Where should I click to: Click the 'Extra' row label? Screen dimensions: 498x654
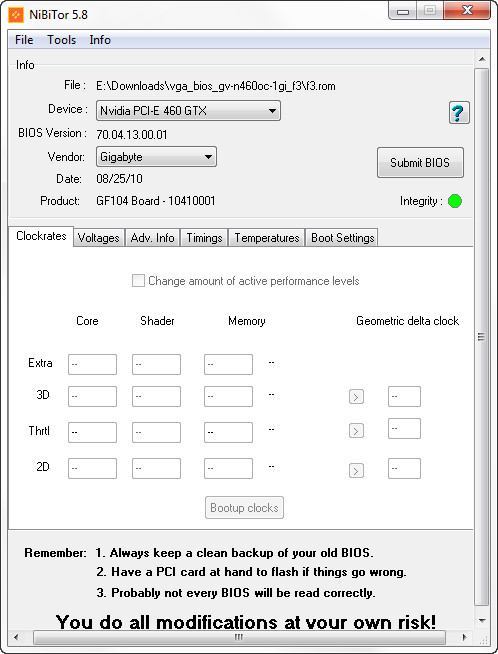(x=40, y=363)
